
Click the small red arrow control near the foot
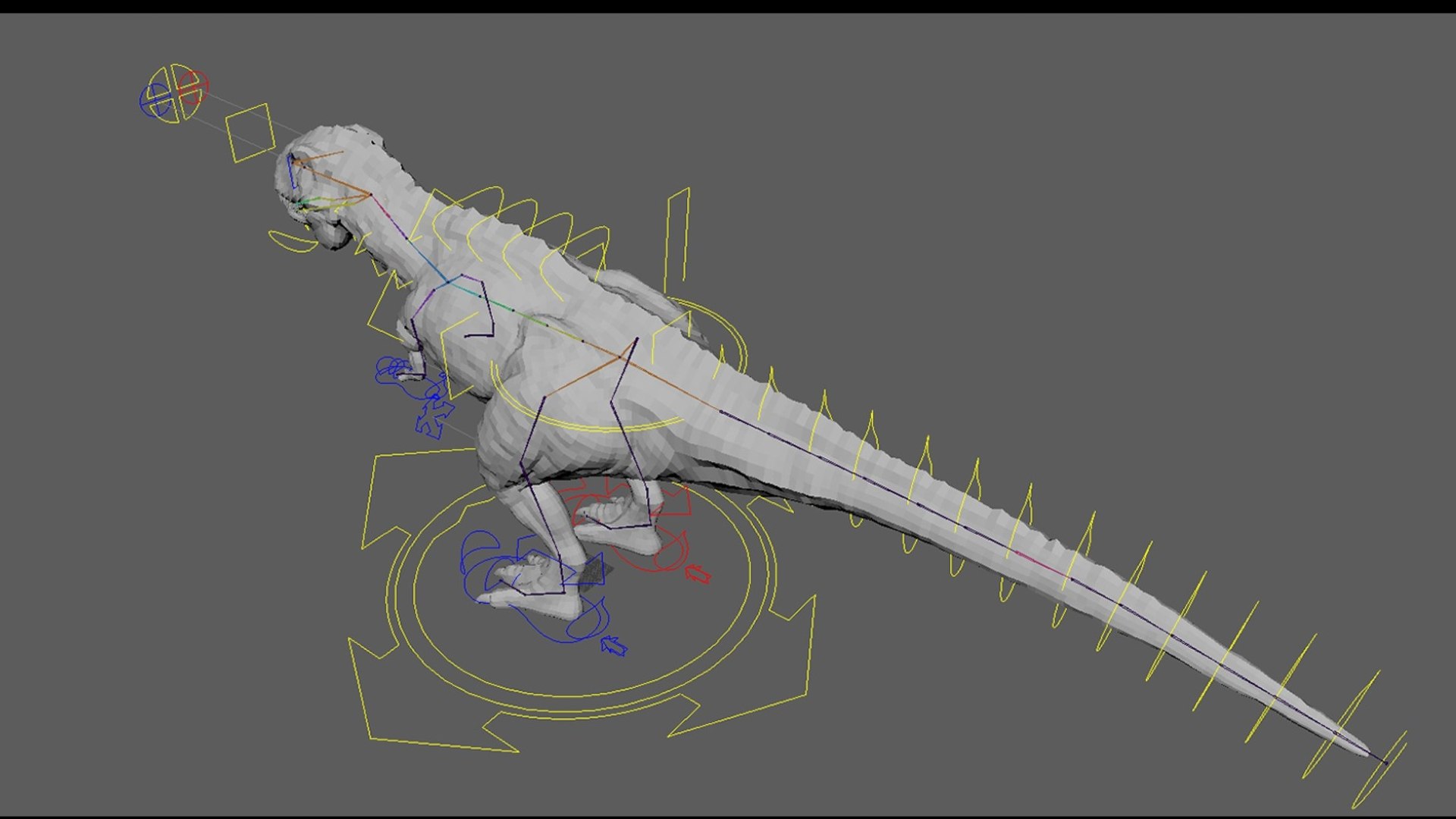[x=698, y=574]
